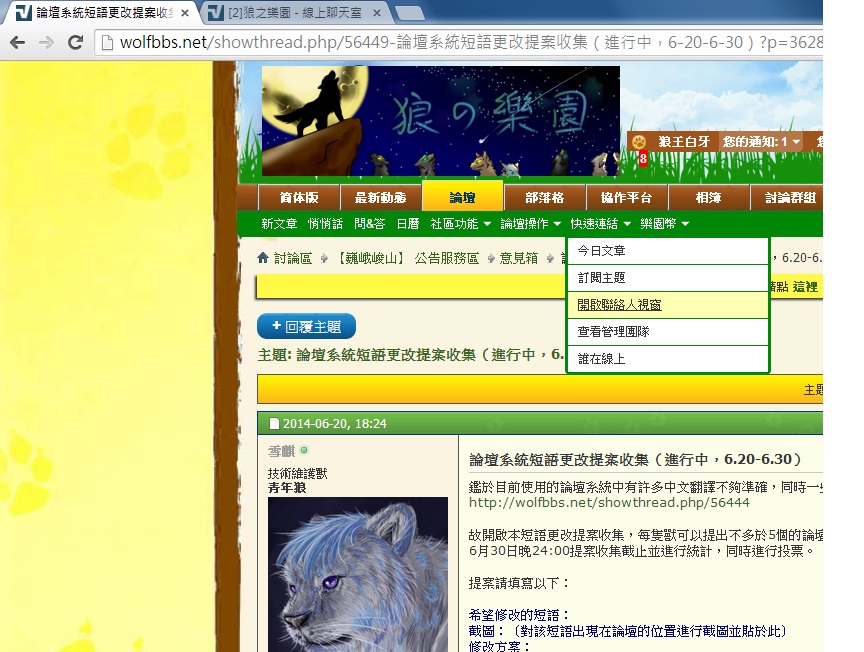The image size is (864, 652).
Task: Collapse the 快速連結 dropdown menu
Action: click(x=601, y=224)
